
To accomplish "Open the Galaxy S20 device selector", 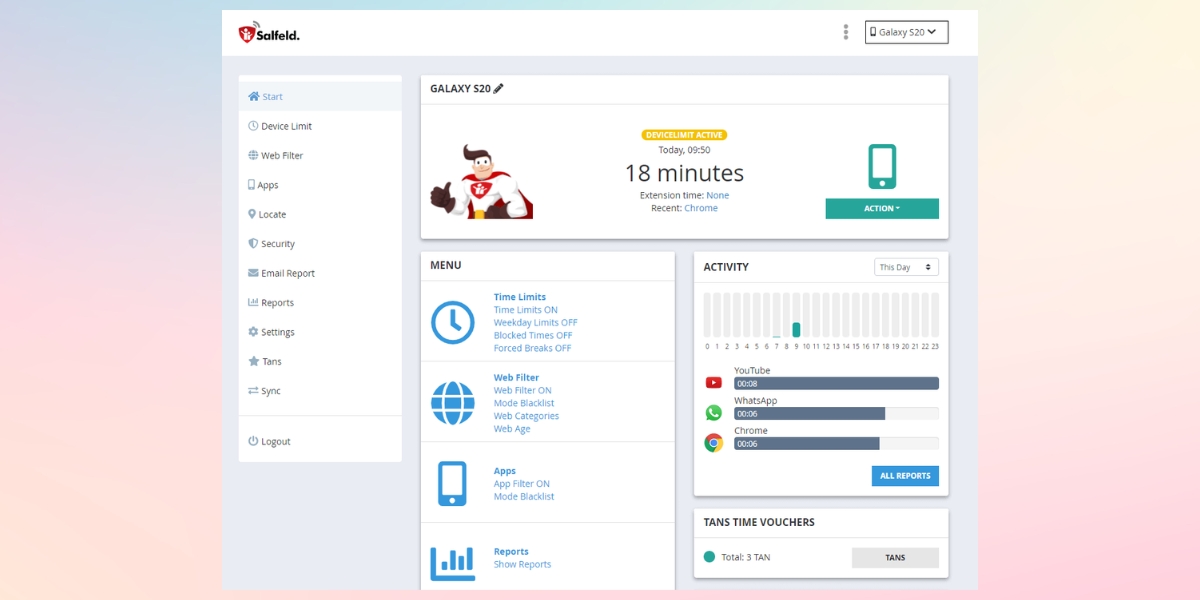I will tap(906, 31).
